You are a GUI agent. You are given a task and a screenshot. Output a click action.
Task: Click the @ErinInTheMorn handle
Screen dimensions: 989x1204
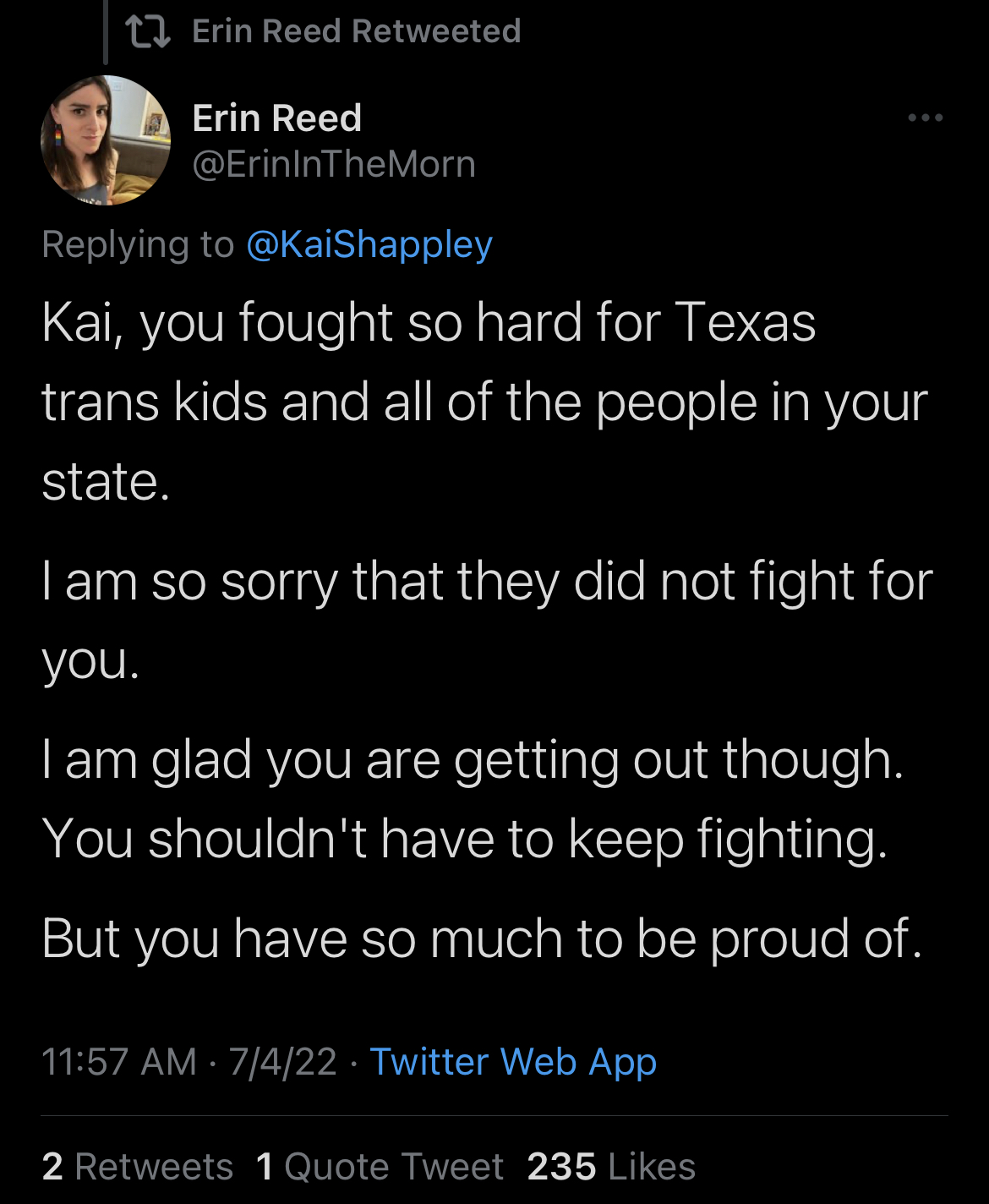click(x=334, y=164)
